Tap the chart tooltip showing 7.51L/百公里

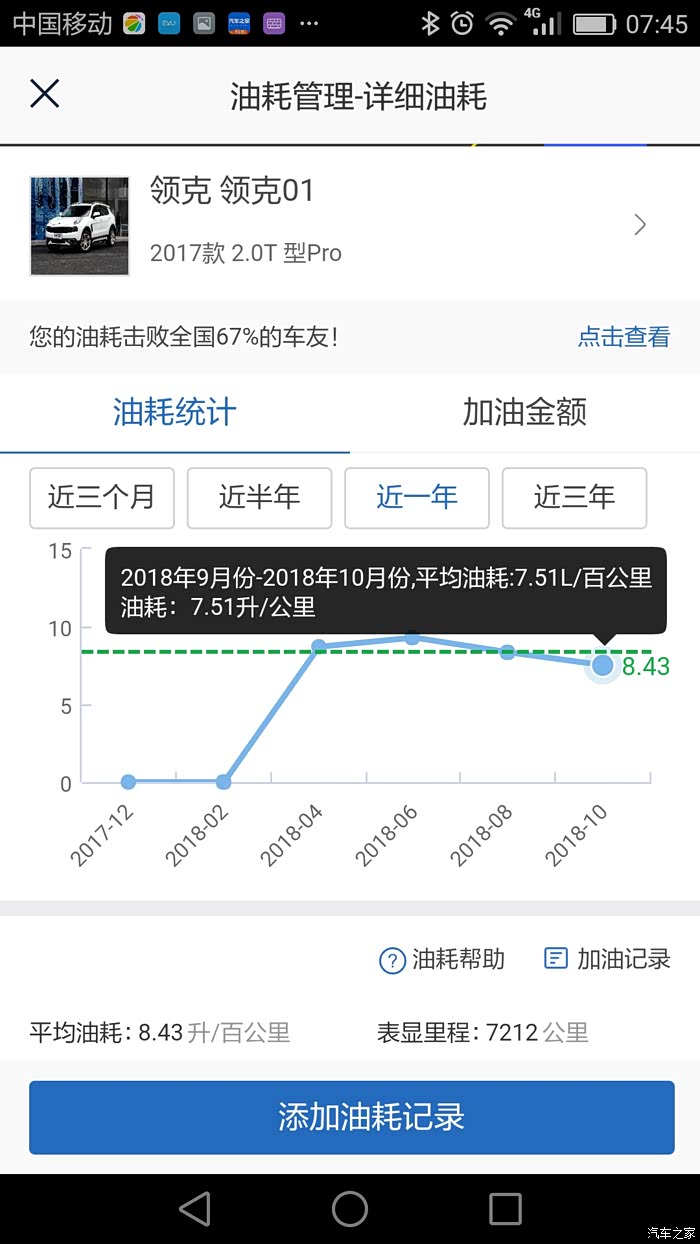point(386,591)
